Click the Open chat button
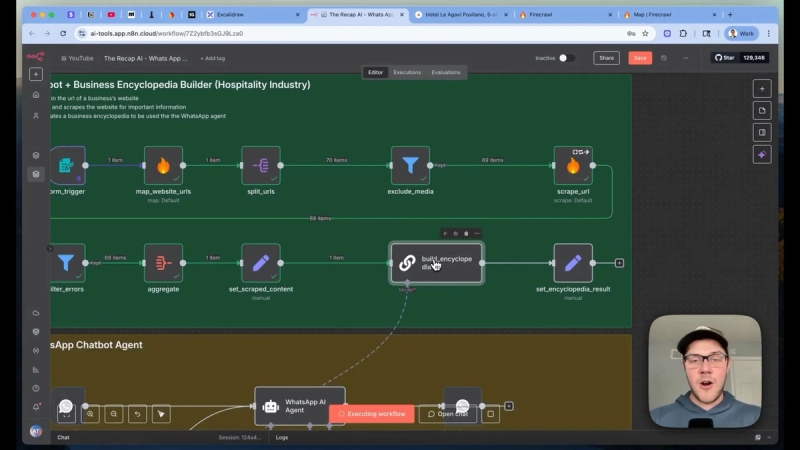The width and height of the screenshot is (800, 450). [448, 414]
